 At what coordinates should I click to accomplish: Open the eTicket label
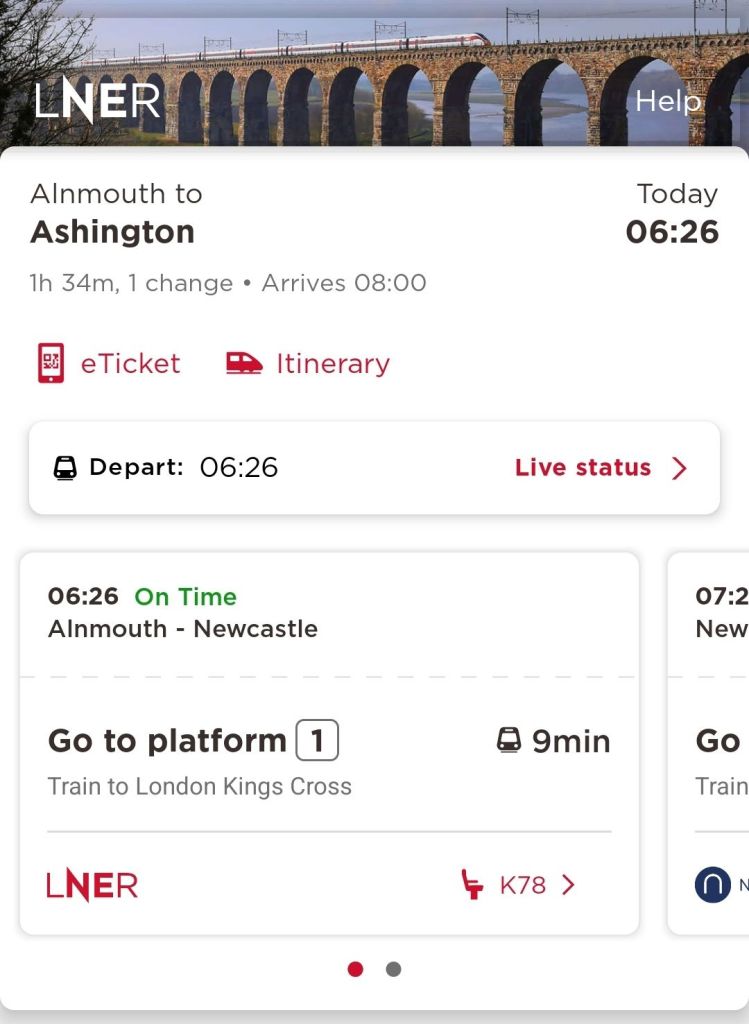131,363
